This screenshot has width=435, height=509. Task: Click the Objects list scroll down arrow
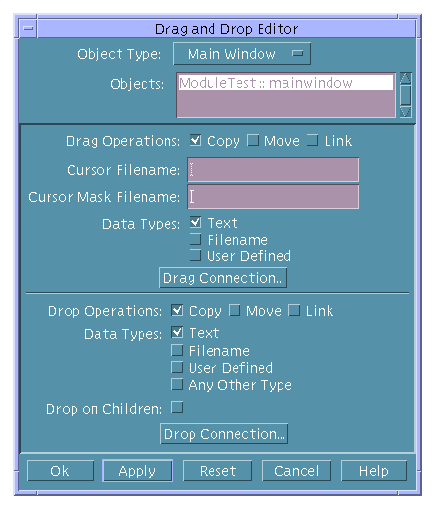point(406,111)
